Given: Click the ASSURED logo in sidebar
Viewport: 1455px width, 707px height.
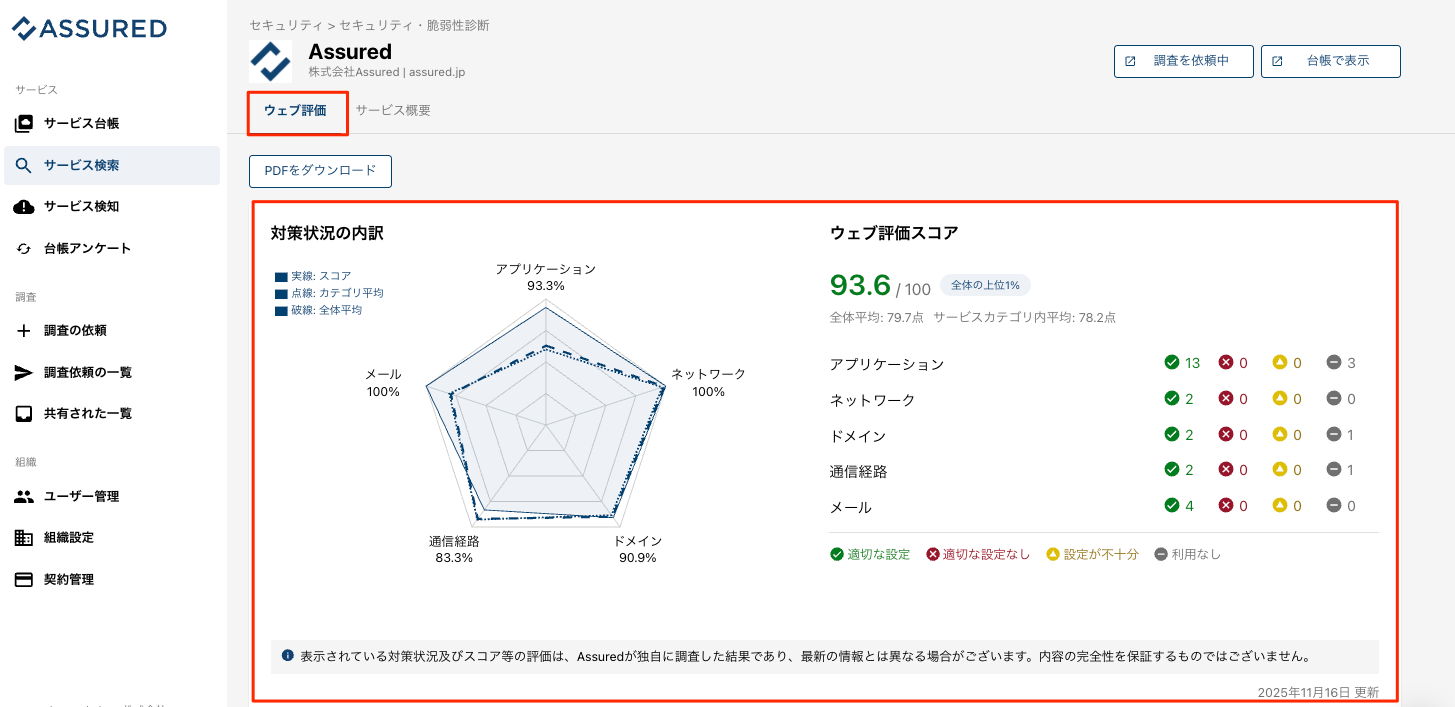Looking at the screenshot, I should pyautogui.click(x=89, y=28).
